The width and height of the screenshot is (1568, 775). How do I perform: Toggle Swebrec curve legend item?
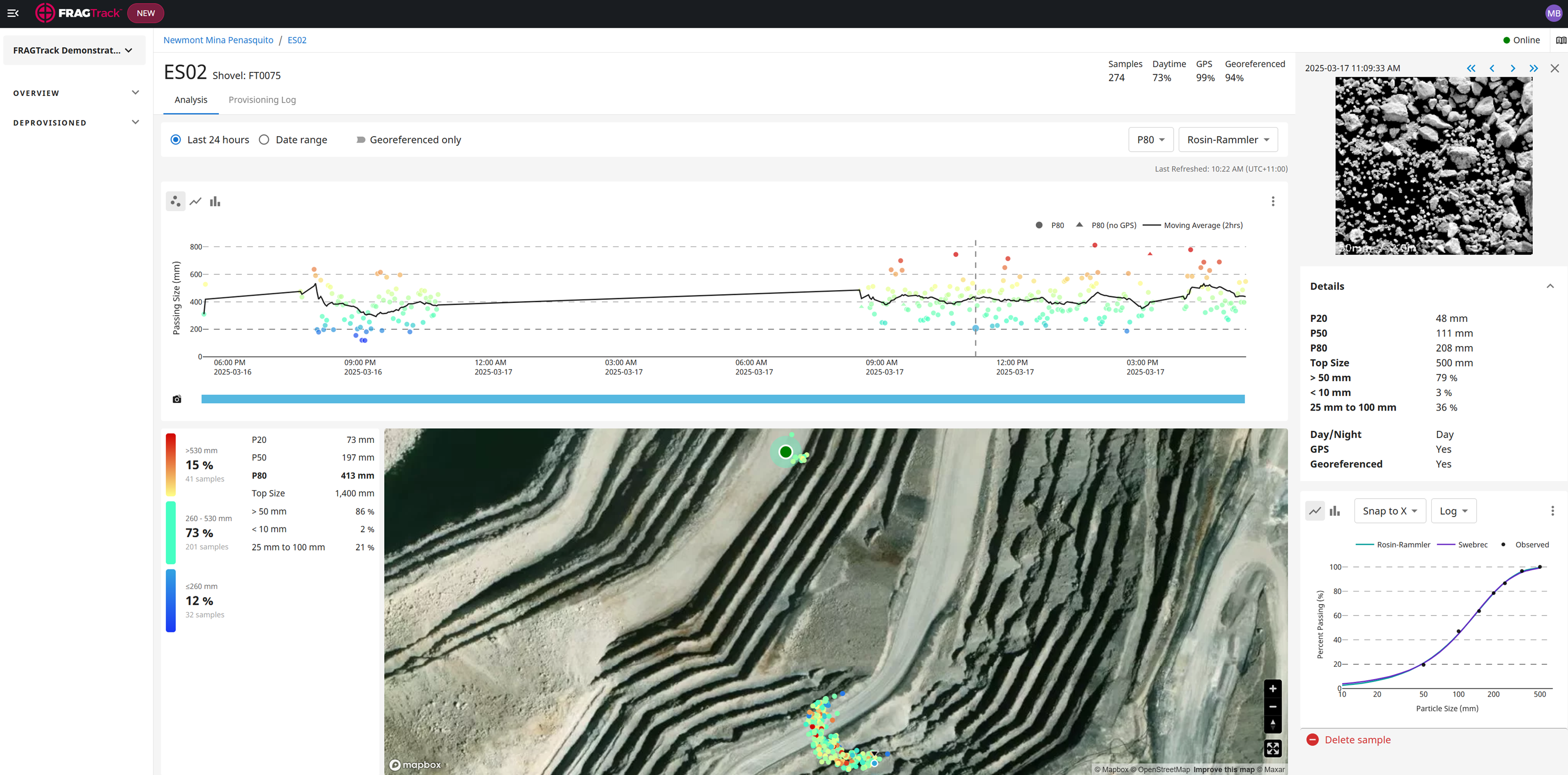[x=1462, y=545]
